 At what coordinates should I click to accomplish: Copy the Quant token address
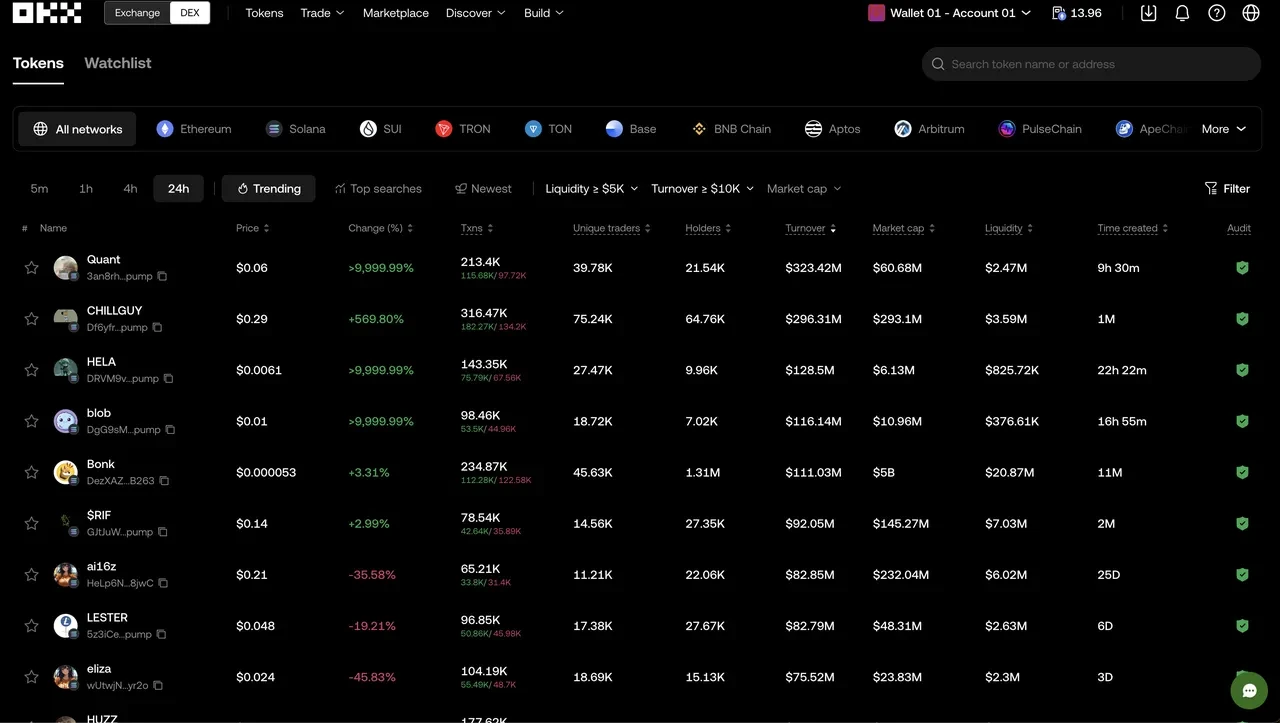pos(162,276)
